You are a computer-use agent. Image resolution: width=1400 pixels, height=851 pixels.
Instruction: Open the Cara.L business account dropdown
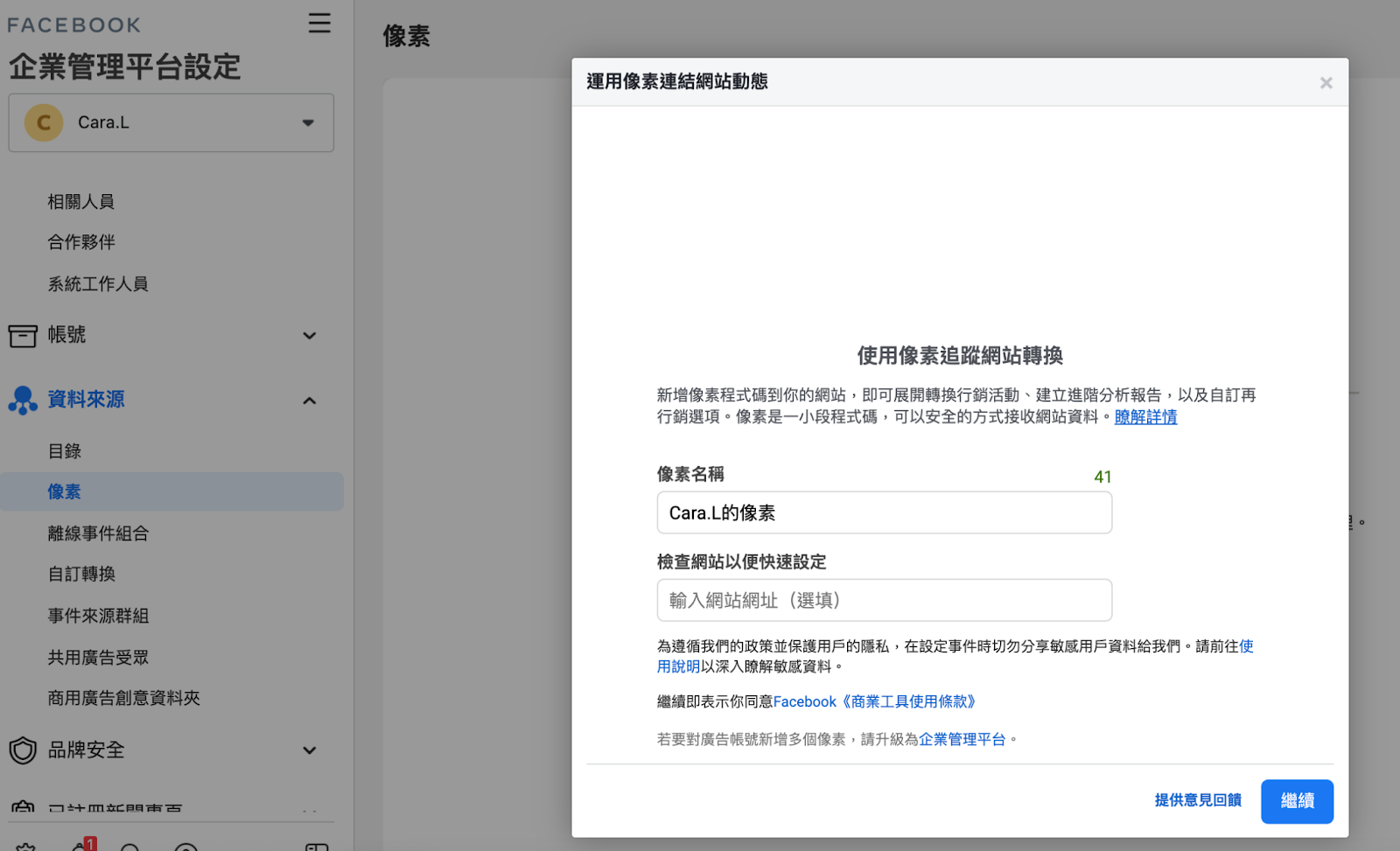click(171, 122)
